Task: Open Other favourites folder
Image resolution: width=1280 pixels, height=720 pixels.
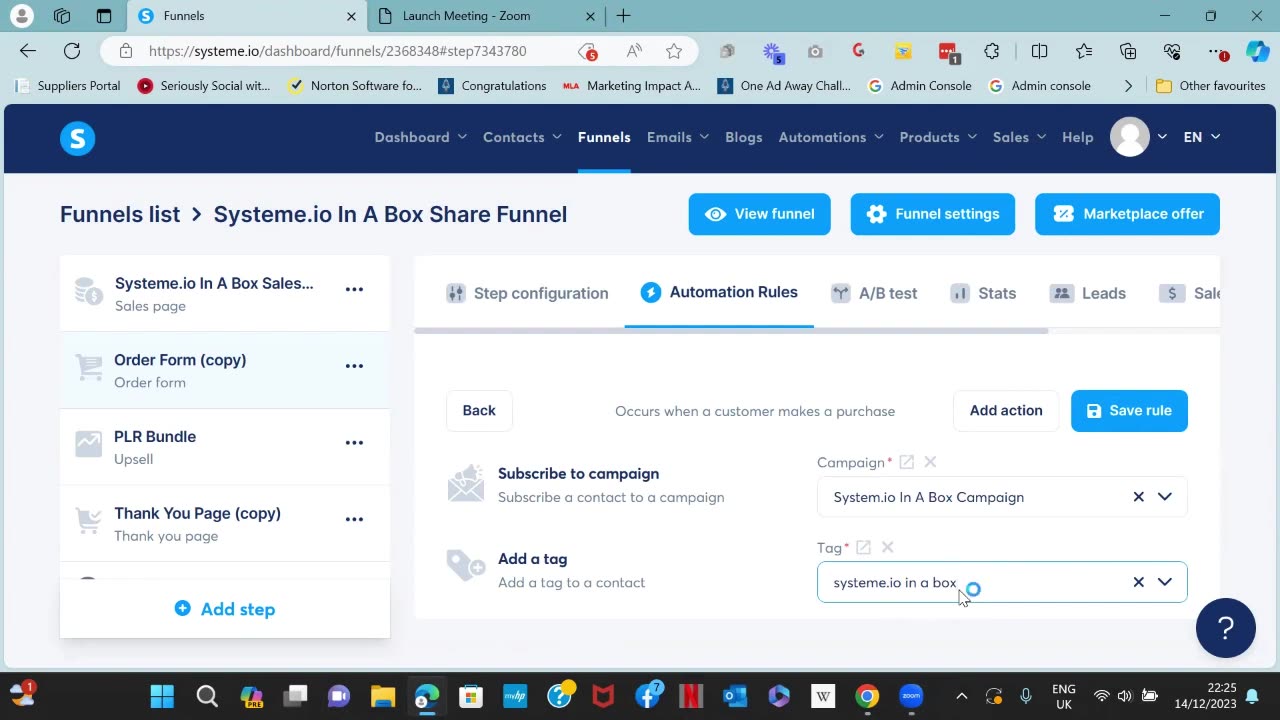Action: tap(1211, 86)
